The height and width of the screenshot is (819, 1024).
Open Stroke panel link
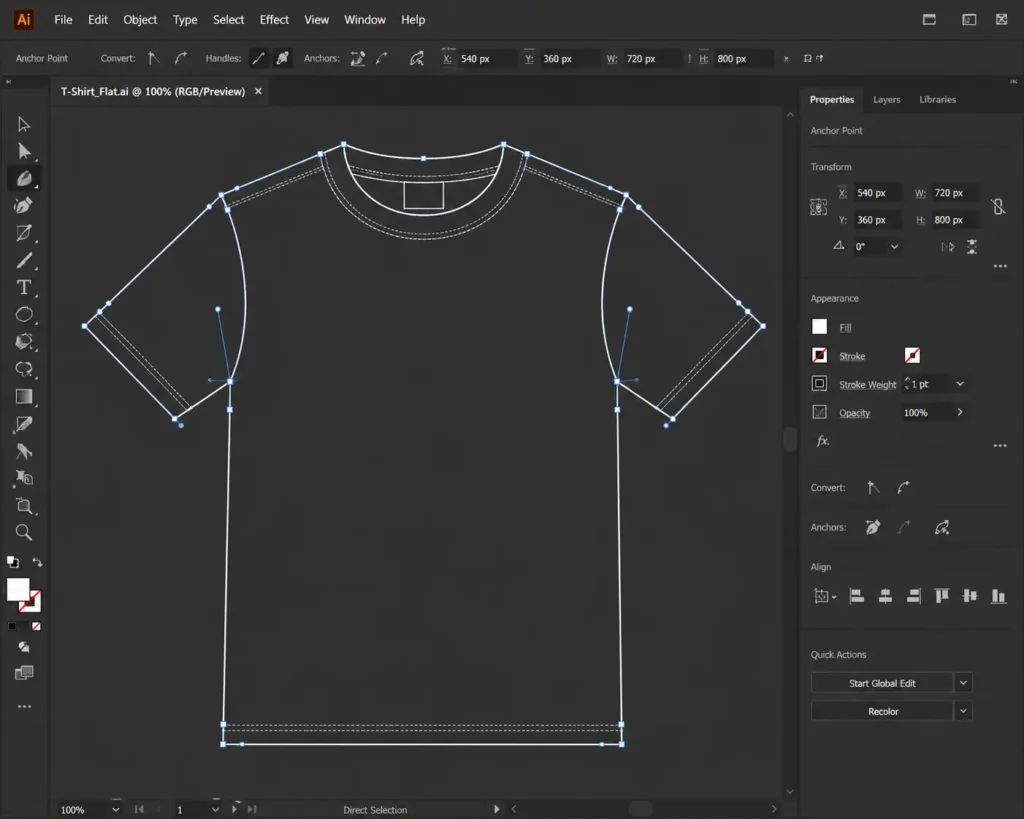[x=852, y=356]
